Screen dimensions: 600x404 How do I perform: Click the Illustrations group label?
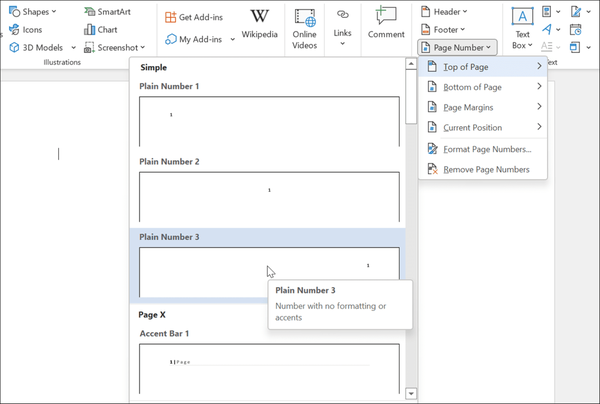click(62, 62)
